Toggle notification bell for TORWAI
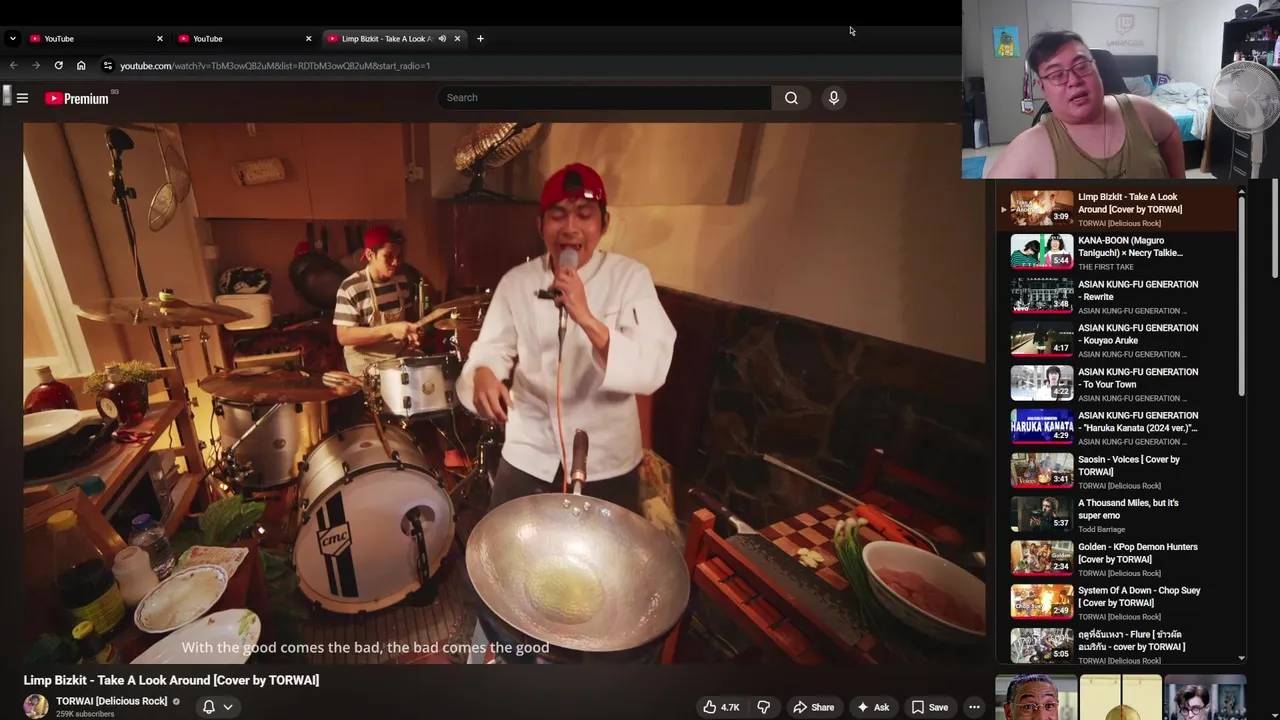The width and height of the screenshot is (1280, 720). [x=209, y=707]
